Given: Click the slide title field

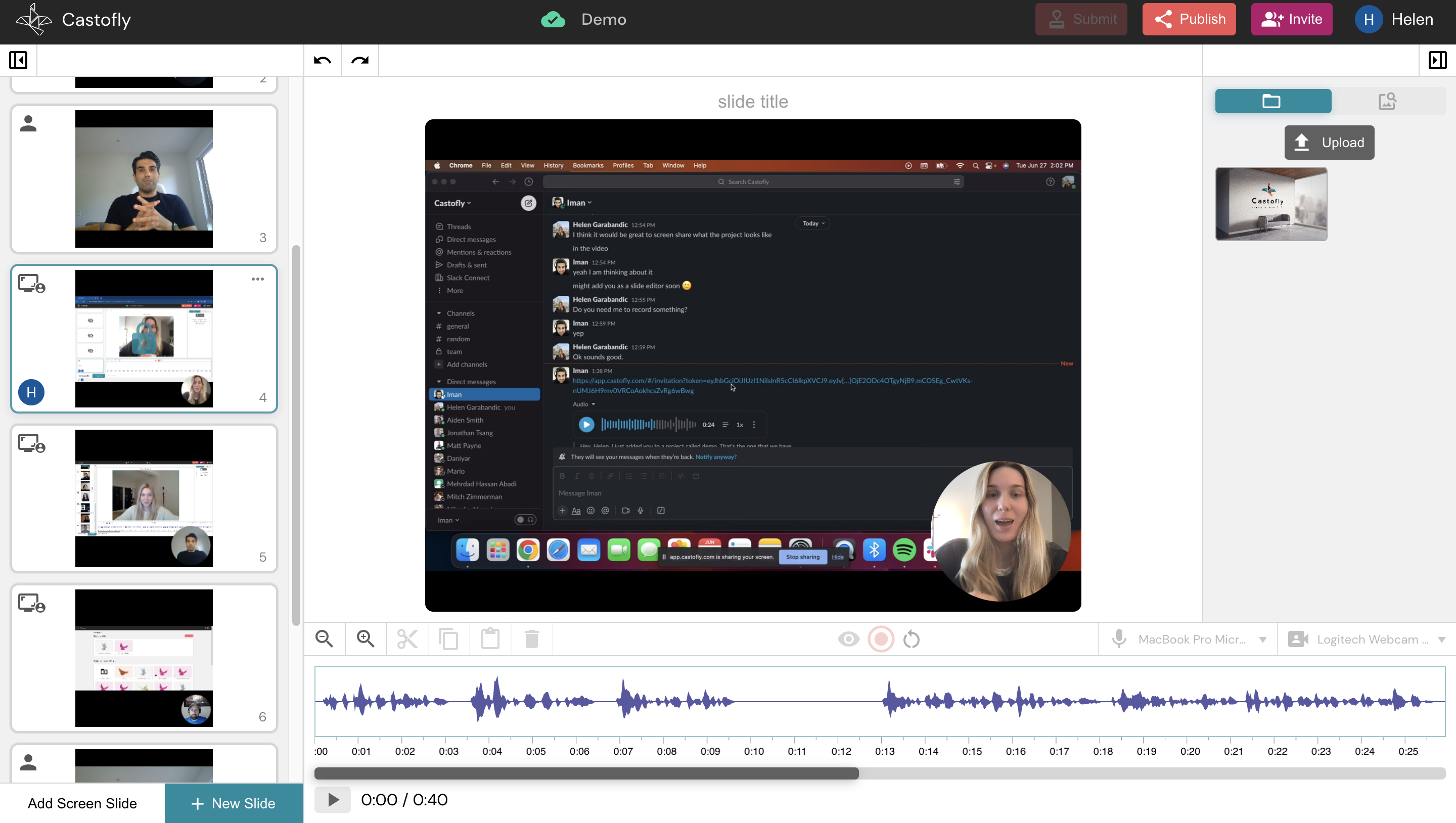Looking at the screenshot, I should [753, 101].
